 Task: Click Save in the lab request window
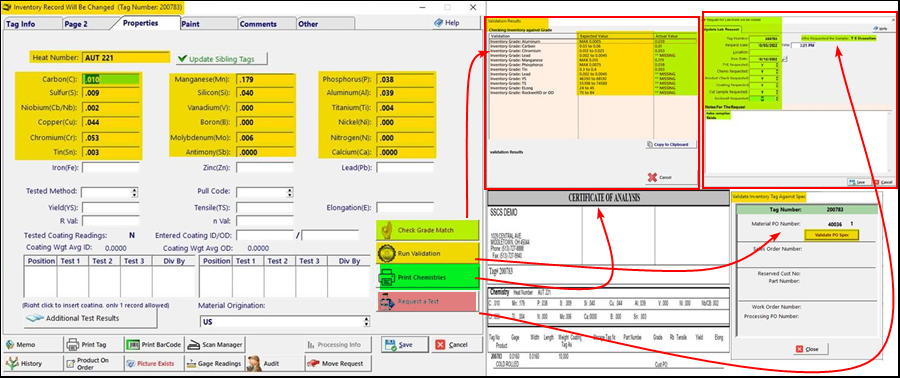tap(859, 182)
